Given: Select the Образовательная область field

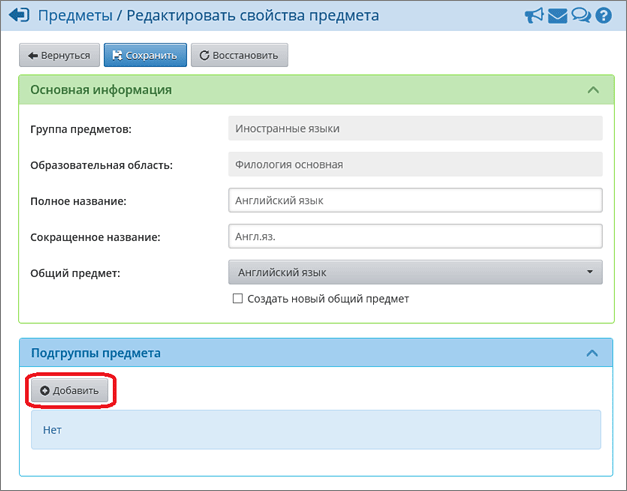Looking at the screenshot, I should click(x=415, y=164).
